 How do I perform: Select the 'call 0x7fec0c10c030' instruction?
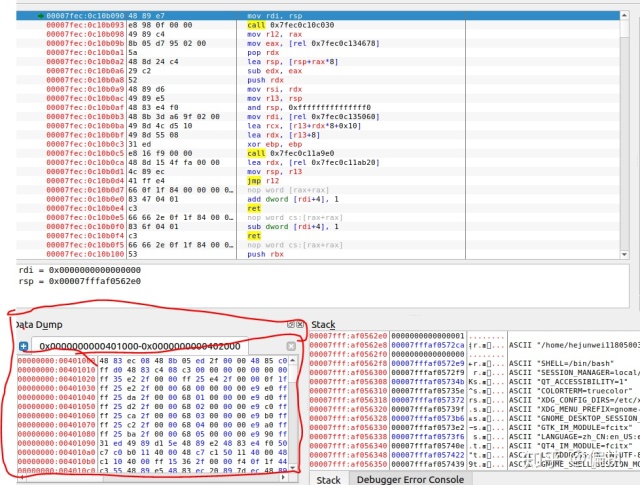click(x=318, y=25)
